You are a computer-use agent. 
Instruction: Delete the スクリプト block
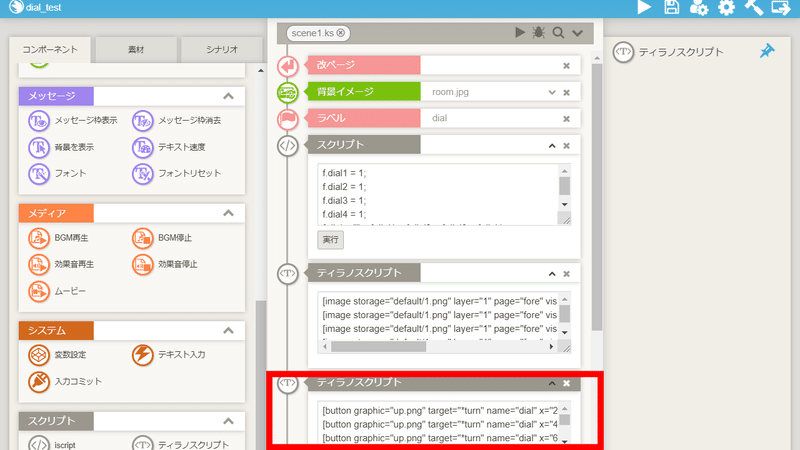click(566, 146)
